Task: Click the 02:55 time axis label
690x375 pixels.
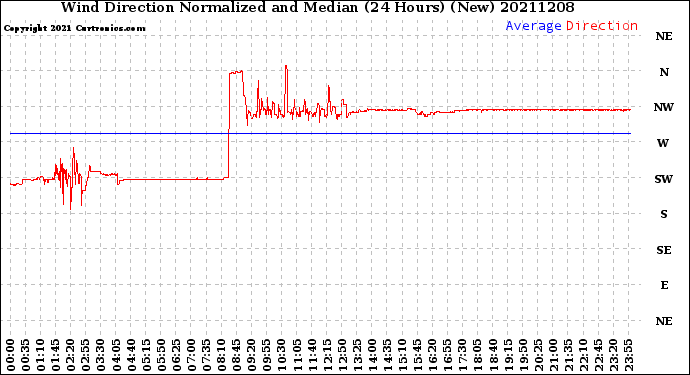Action: pyautogui.click(x=86, y=355)
